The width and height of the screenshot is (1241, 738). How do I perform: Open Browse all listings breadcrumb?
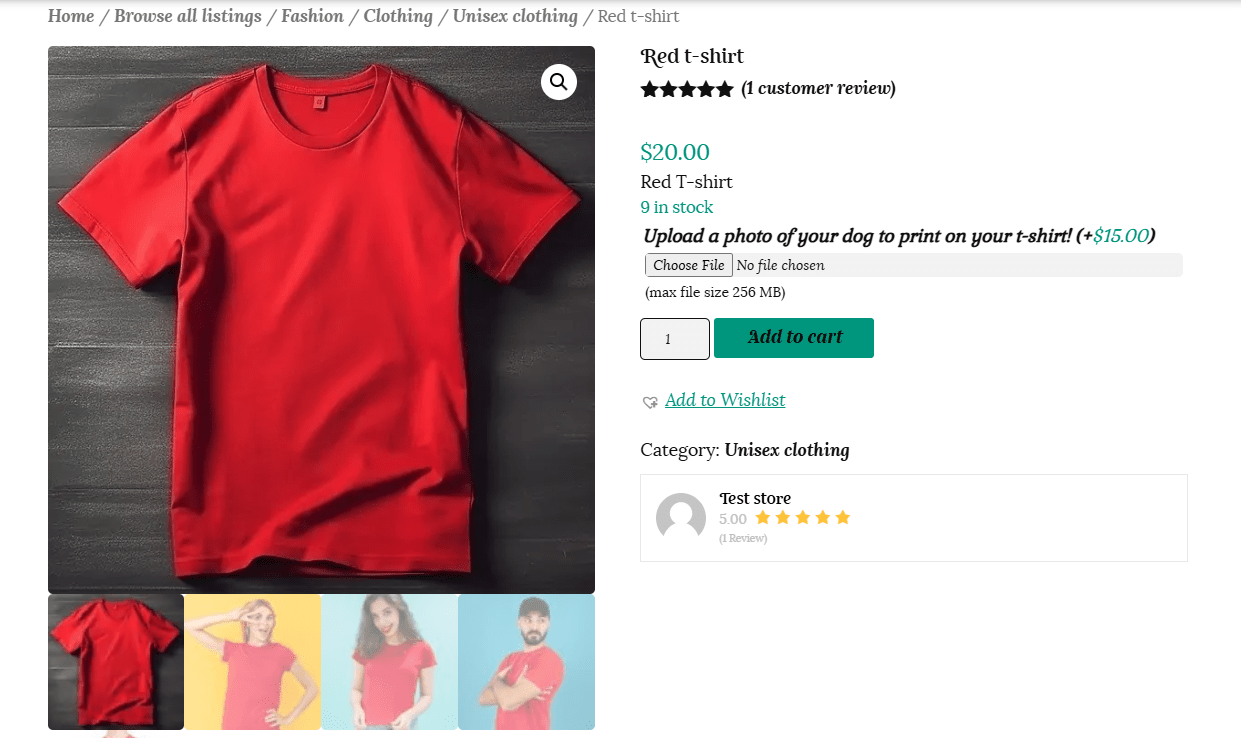(x=188, y=16)
